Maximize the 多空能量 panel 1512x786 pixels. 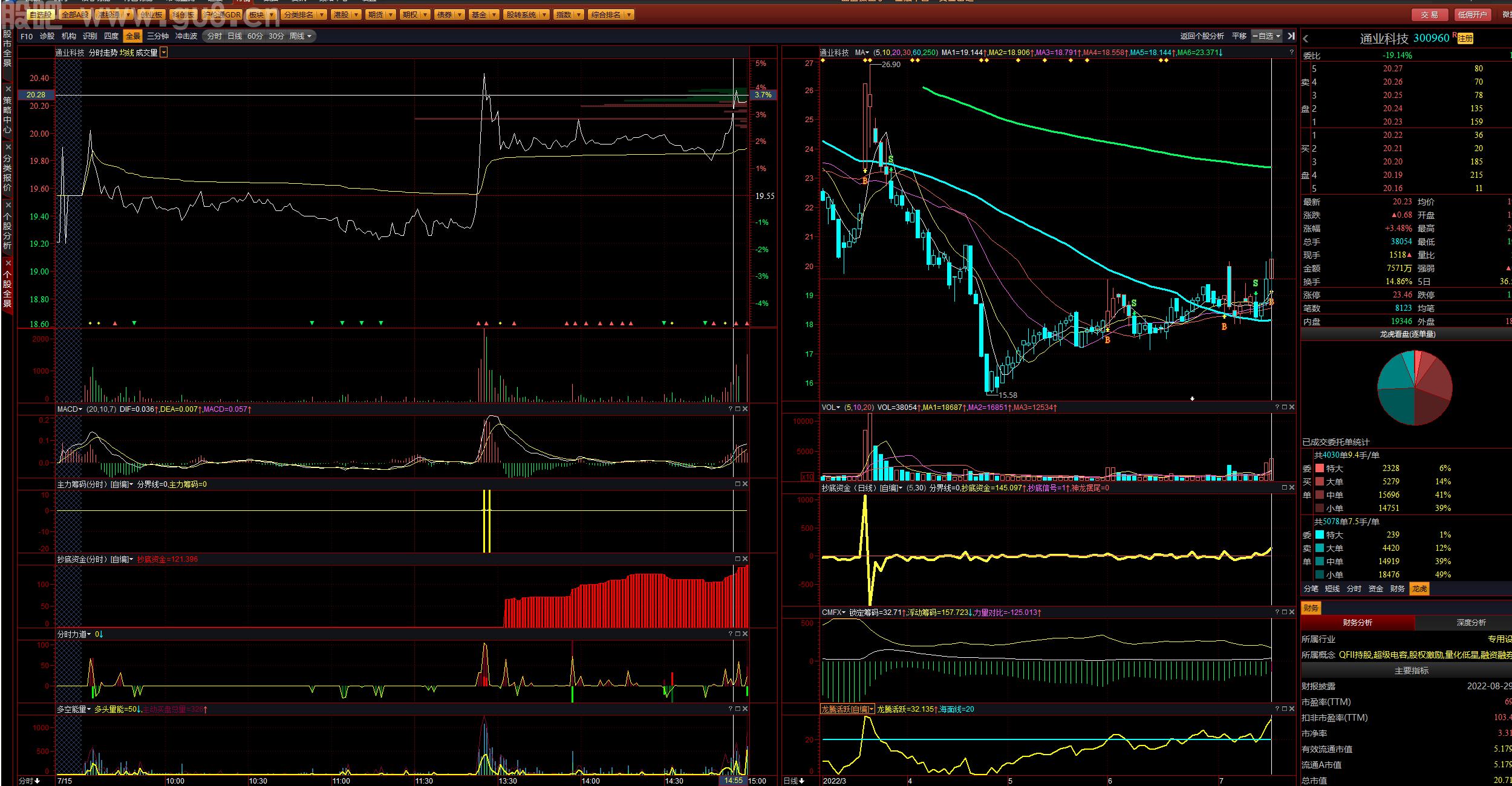738,709
